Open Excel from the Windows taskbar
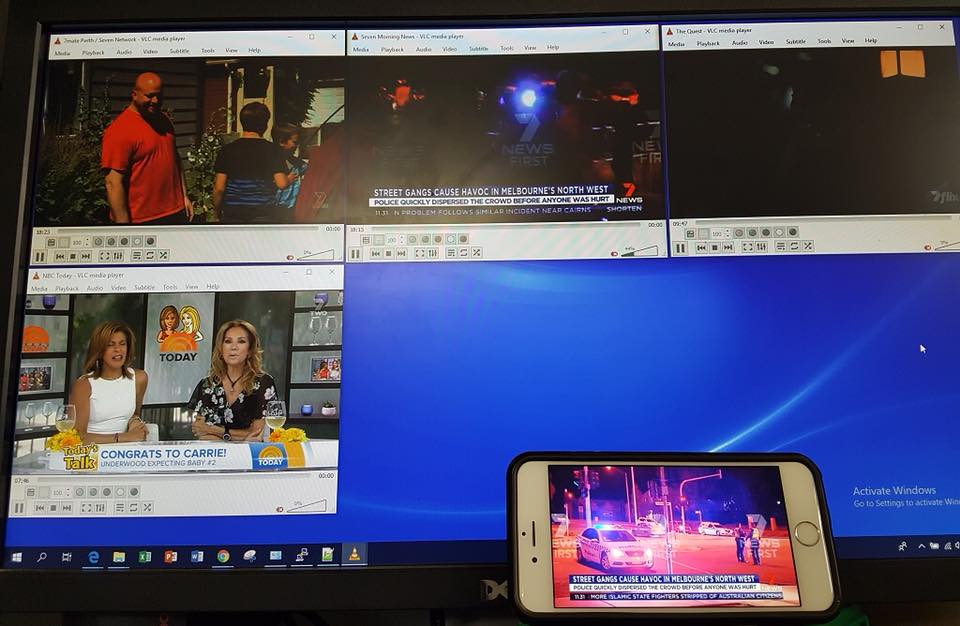The height and width of the screenshot is (626, 960). (144, 556)
